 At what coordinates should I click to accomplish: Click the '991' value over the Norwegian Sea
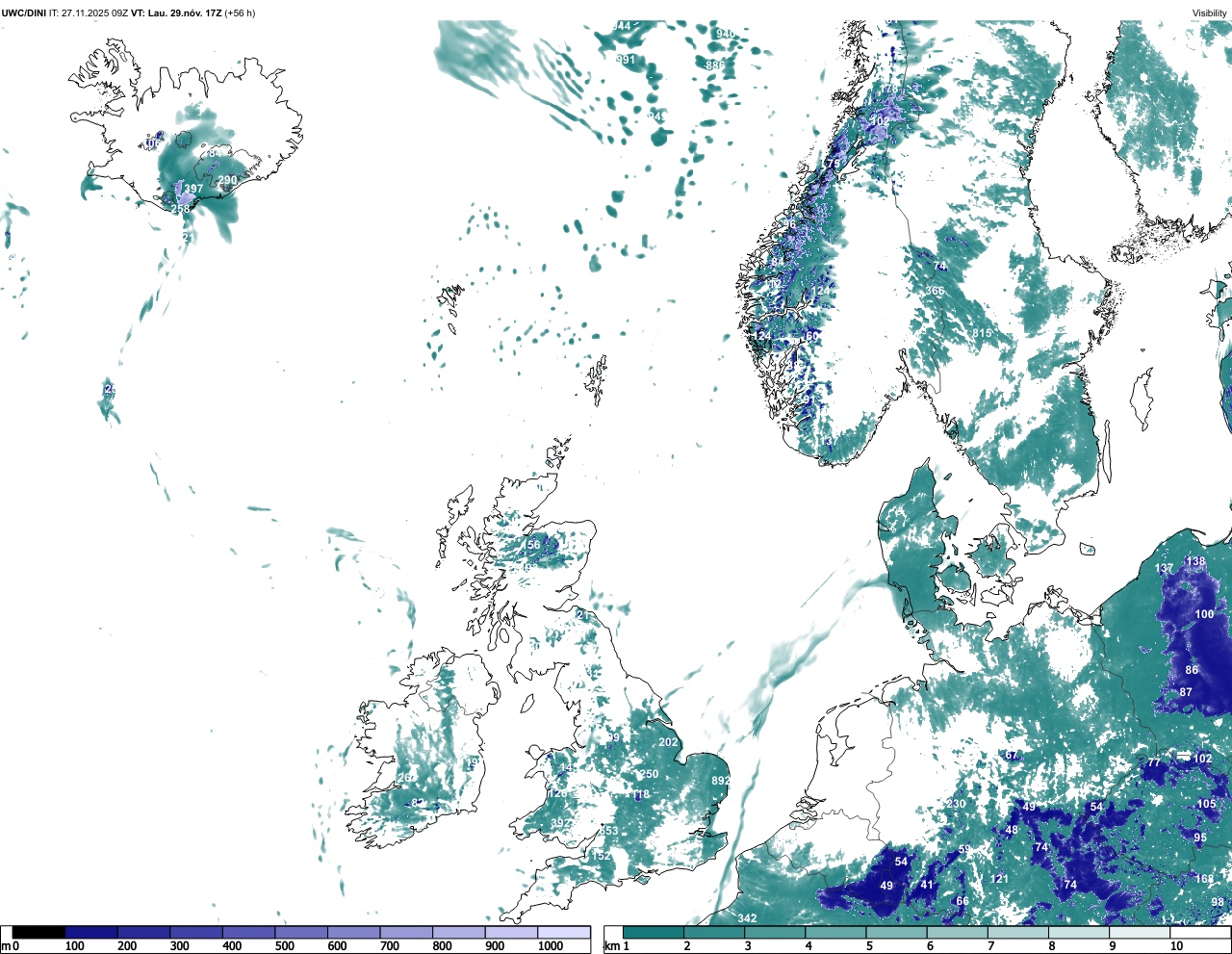pyautogui.click(x=626, y=60)
